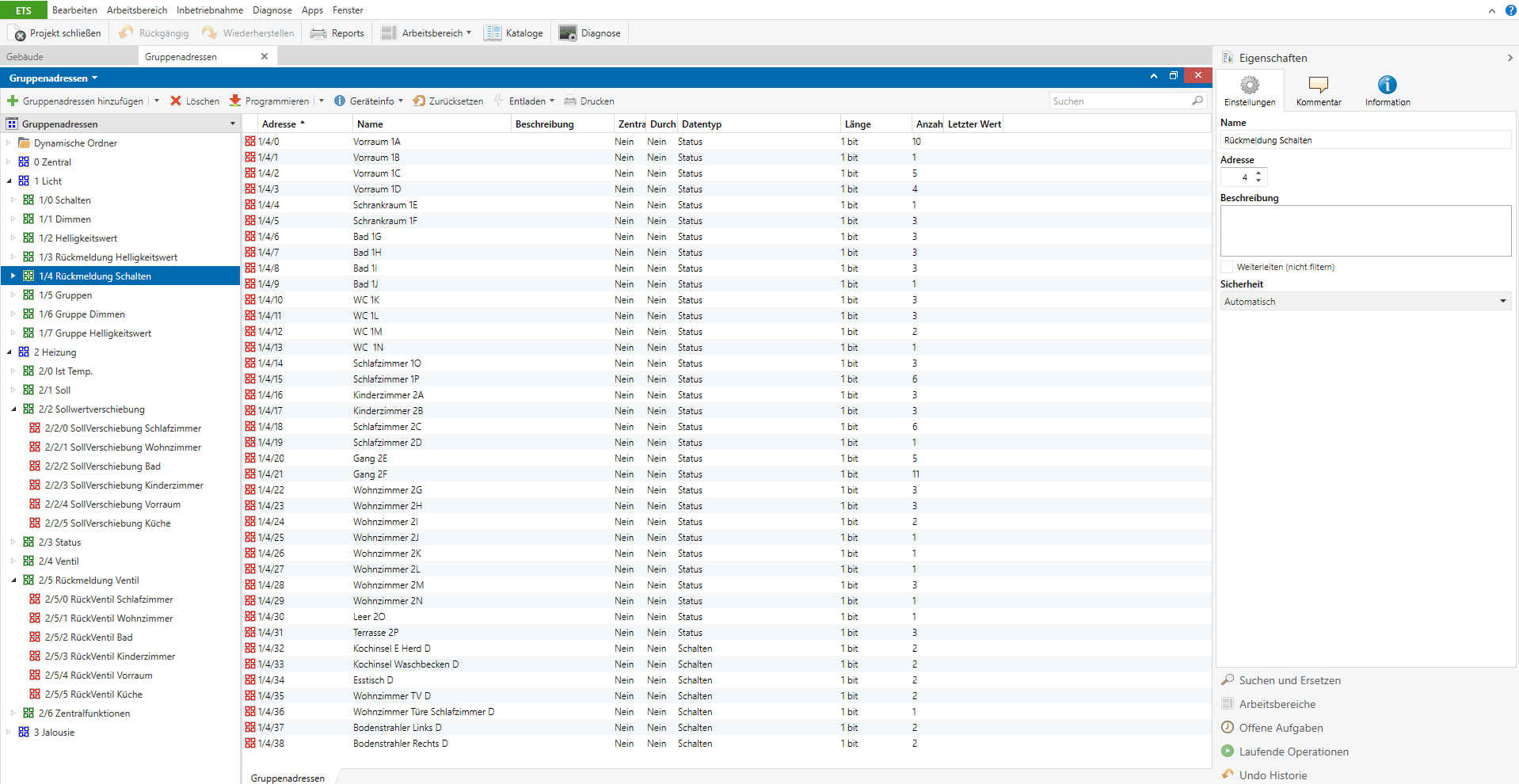Click the Zurücksetzen reset icon

(x=419, y=101)
